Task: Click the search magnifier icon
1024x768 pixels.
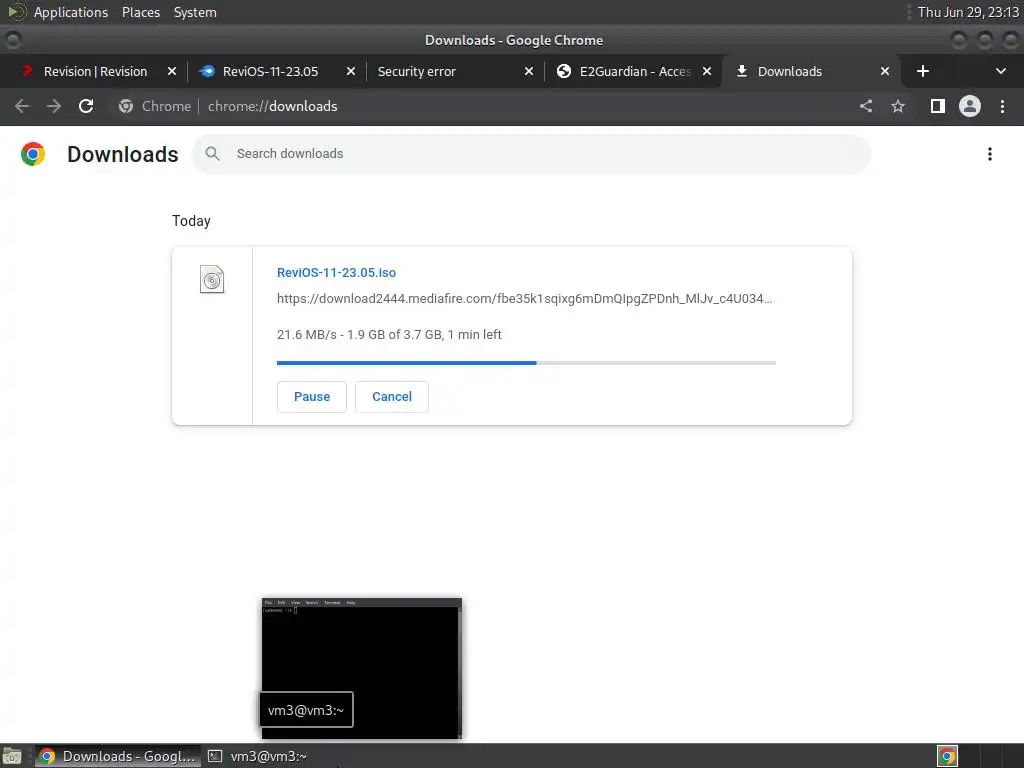Action: (212, 153)
